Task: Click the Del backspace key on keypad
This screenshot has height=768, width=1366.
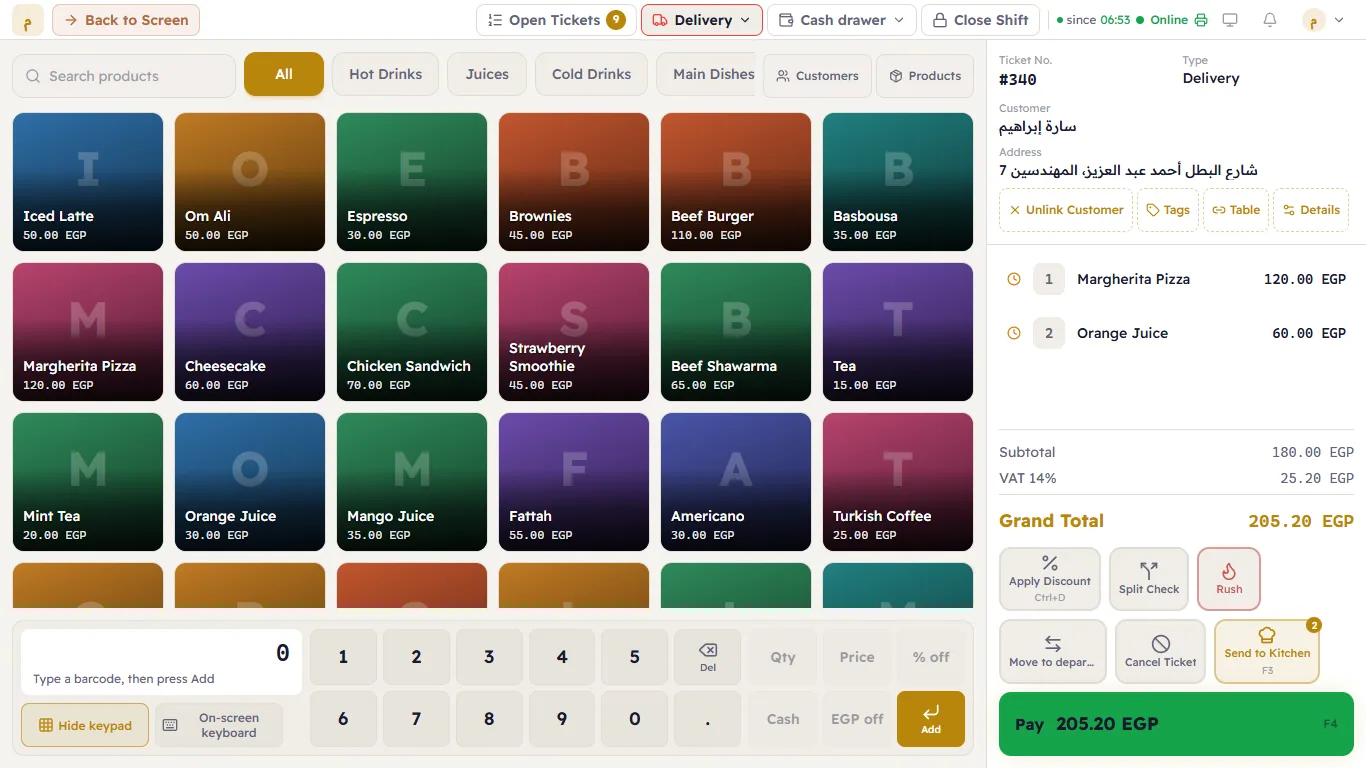Action: click(x=708, y=657)
